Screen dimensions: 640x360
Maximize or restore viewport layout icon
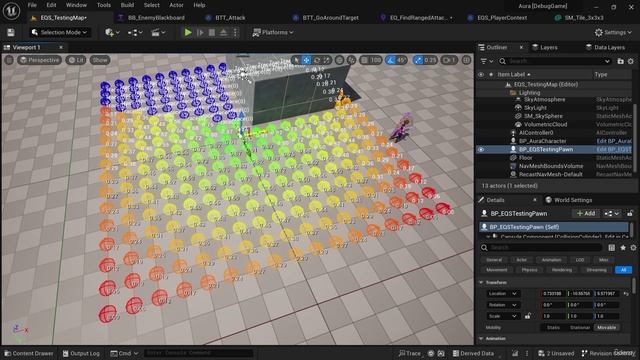[x=466, y=60]
